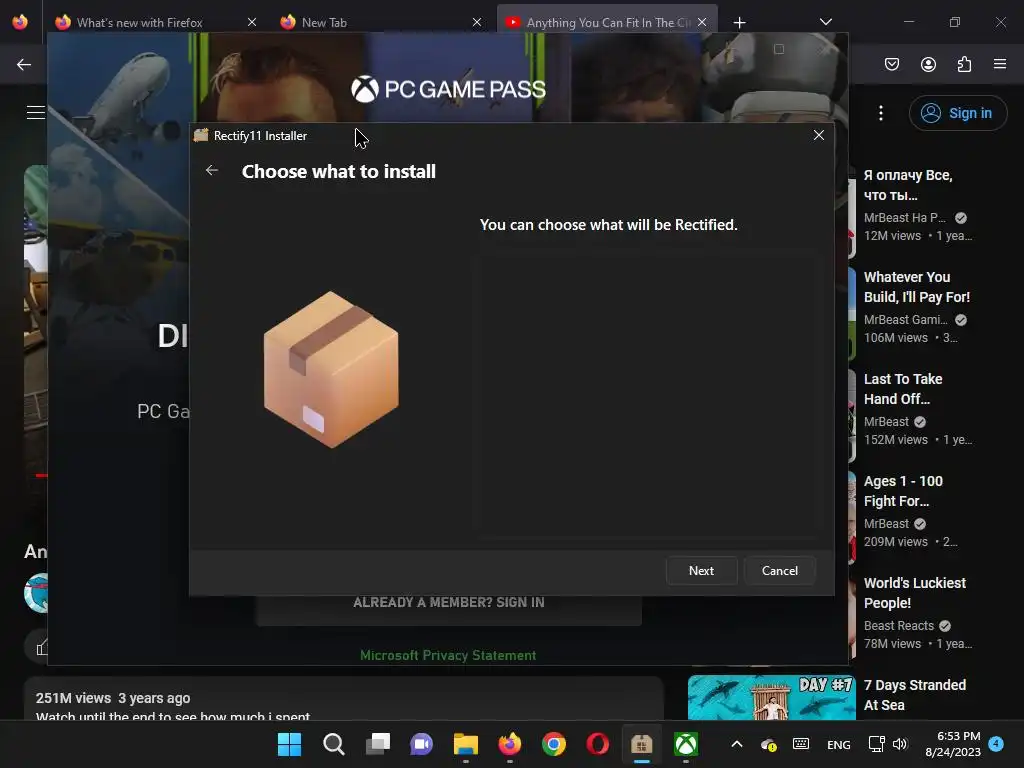Click the Rectify11 Installer title icon
The height and width of the screenshot is (768, 1024).
201,135
